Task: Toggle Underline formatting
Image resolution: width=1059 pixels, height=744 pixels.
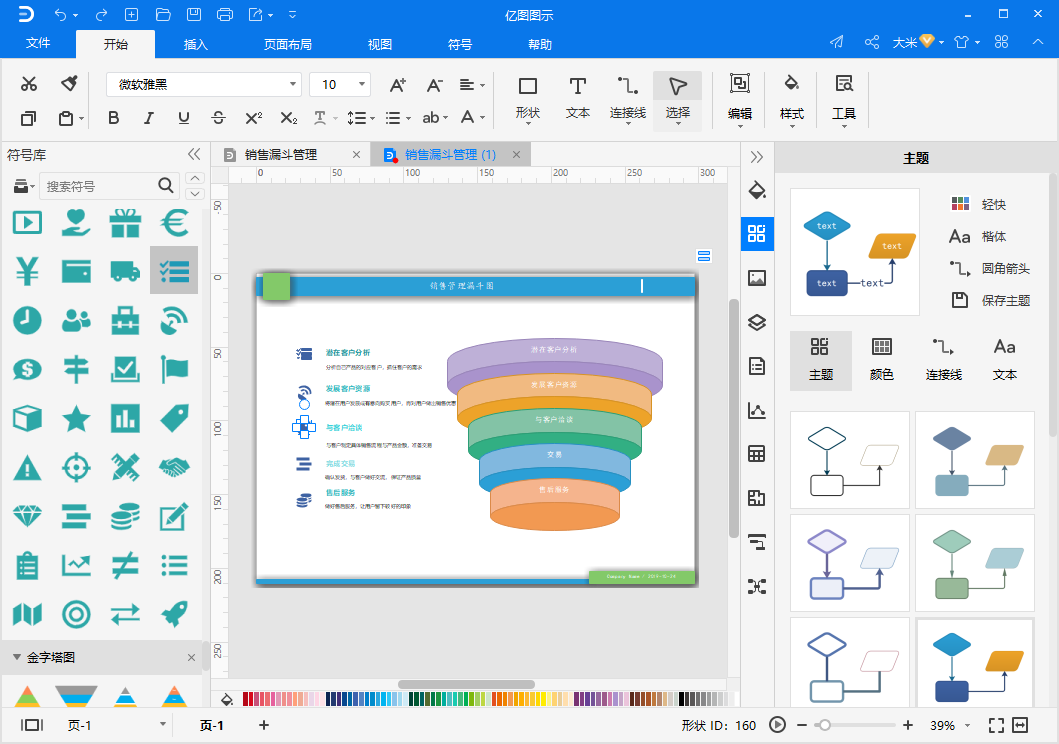Action: [184, 118]
